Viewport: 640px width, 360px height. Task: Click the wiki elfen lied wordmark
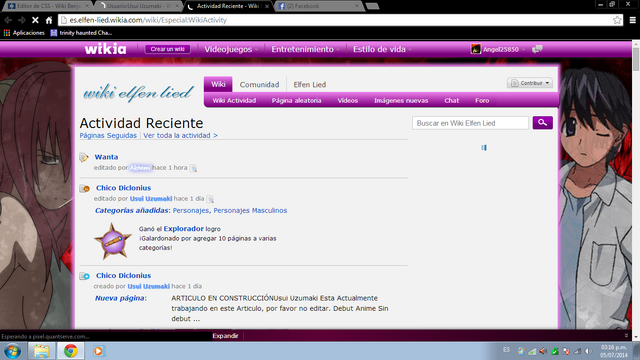138,93
